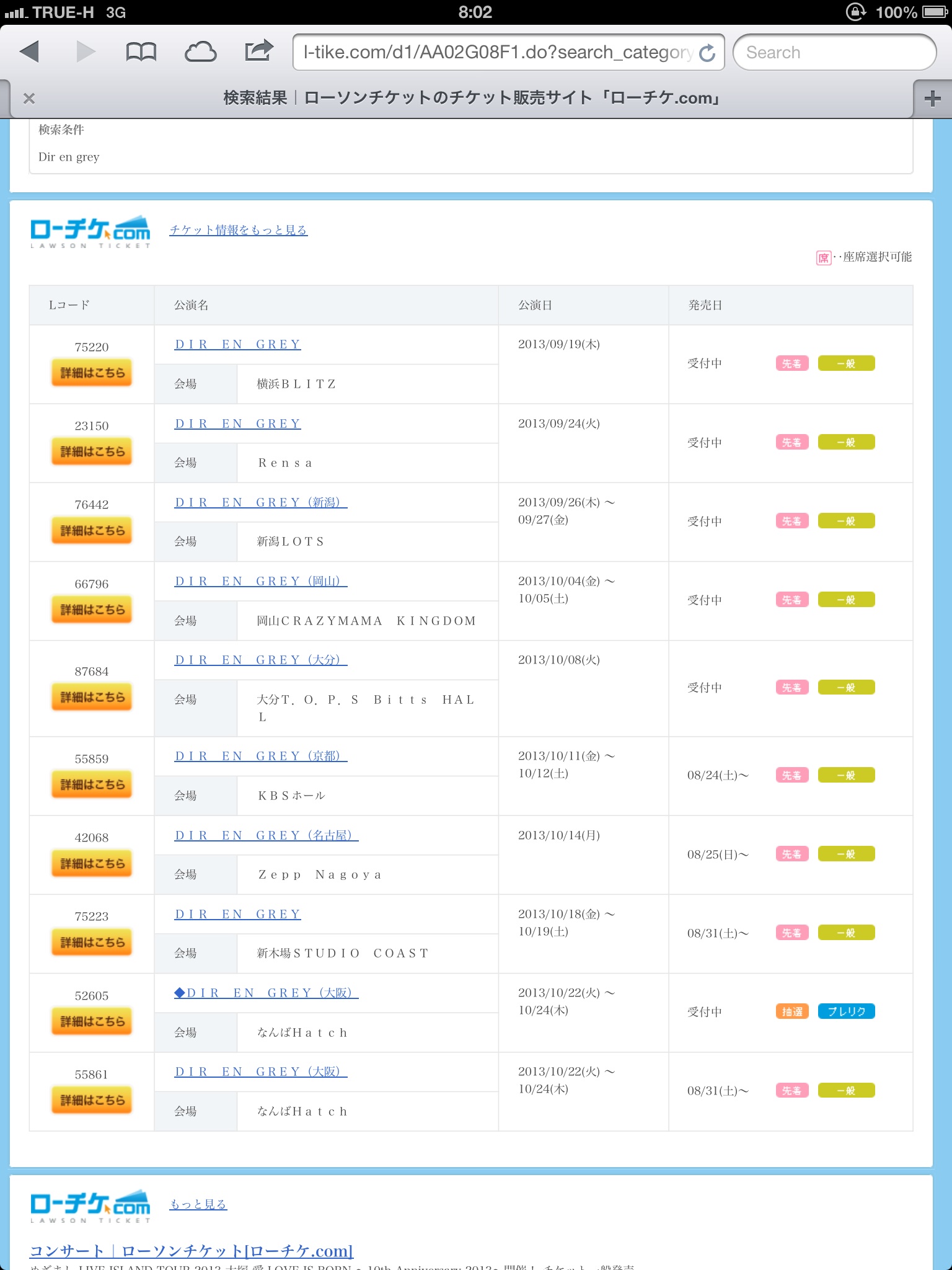The height and width of the screenshot is (1270, 952).
Task: Click the yellow 一般 badge in the 76442 row
Action: tap(846, 521)
